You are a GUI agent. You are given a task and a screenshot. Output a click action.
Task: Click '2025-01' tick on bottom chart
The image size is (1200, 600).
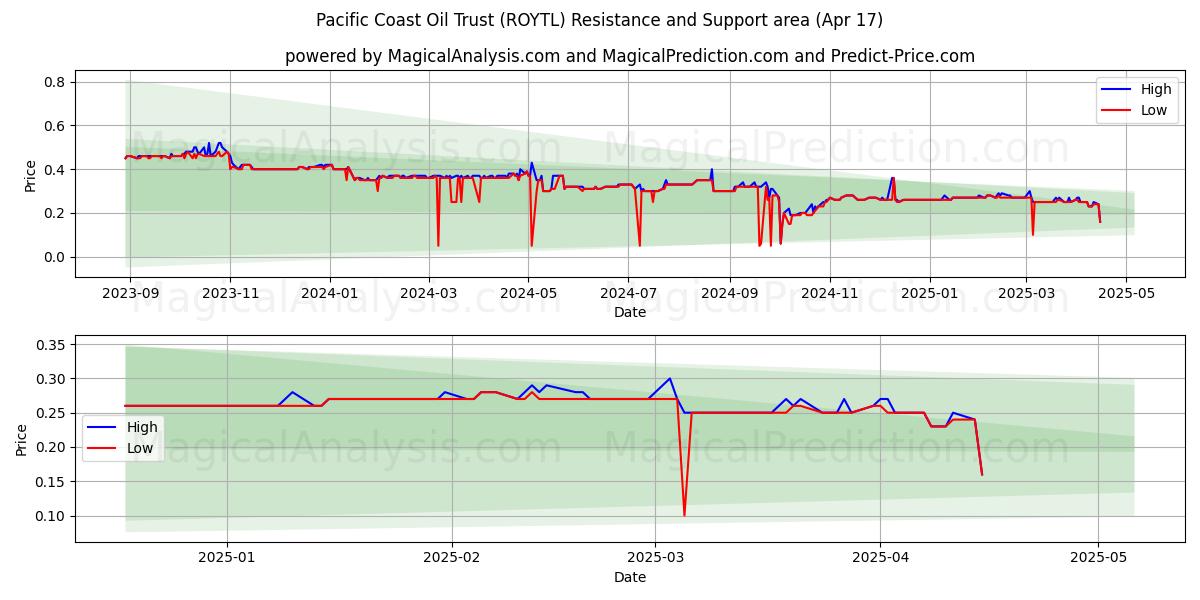point(228,558)
